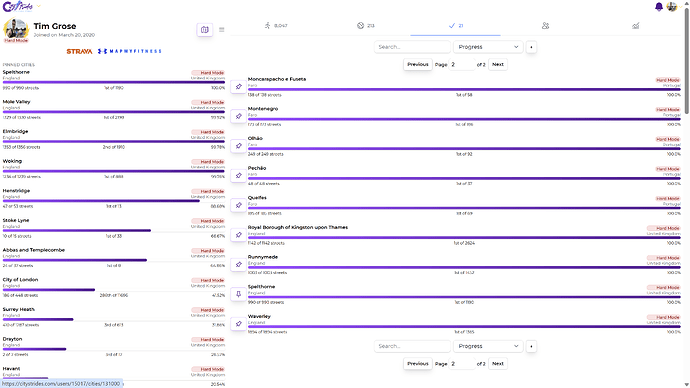Toggle the sort direction button beside top Progress

coord(531,47)
